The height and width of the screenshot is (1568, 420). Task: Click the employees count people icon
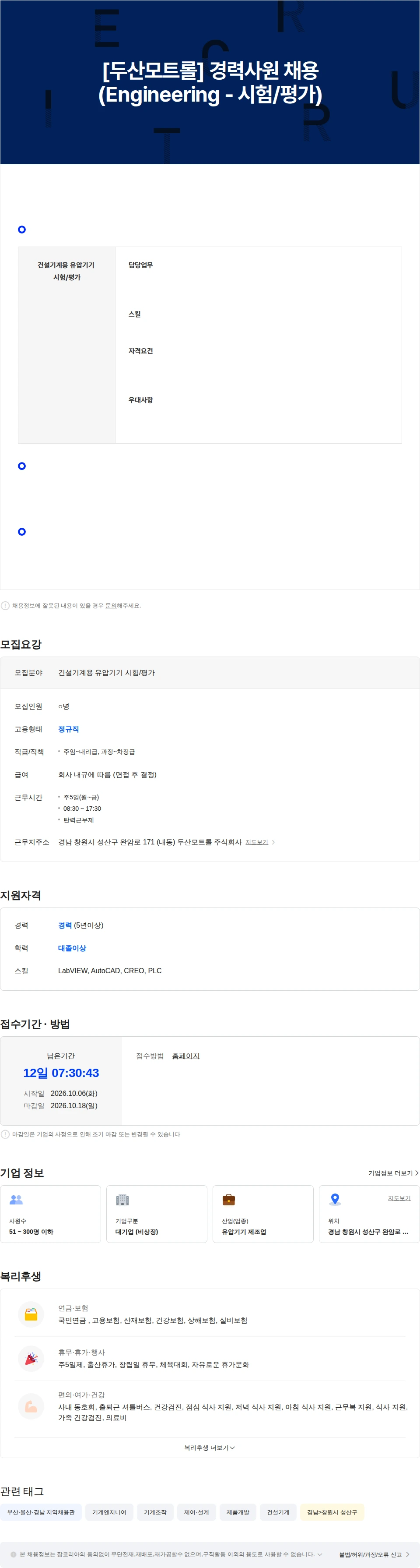(x=16, y=1199)
